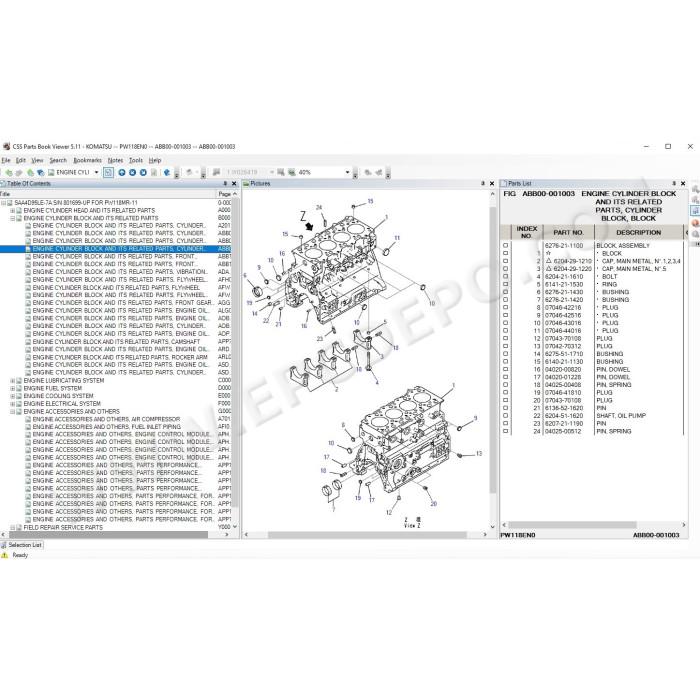Pin the Parts List panel
This screenshot has height=700, width=700.
click(x=674, y=183)
